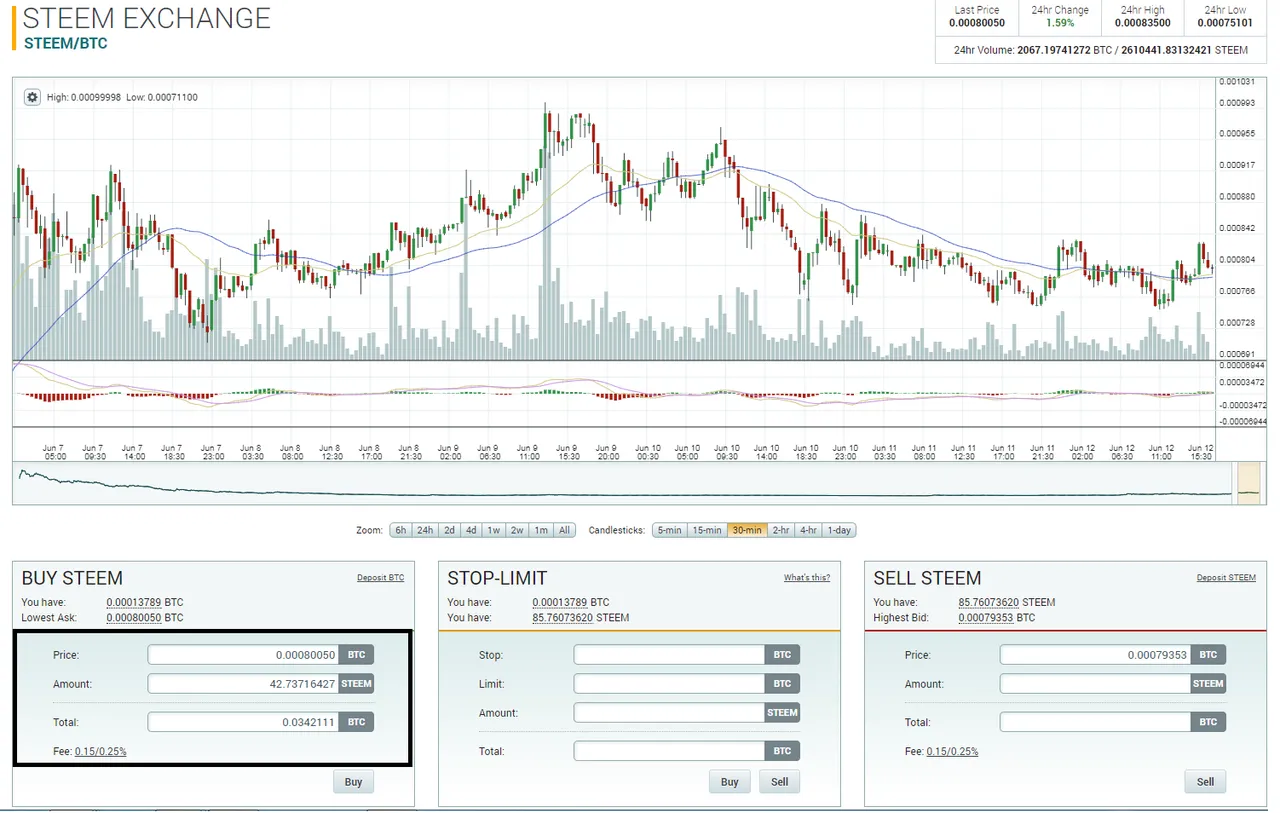This screenshot has width=1280, height=813.
Task: Select 15-min candlesticks
Action: 707,530
